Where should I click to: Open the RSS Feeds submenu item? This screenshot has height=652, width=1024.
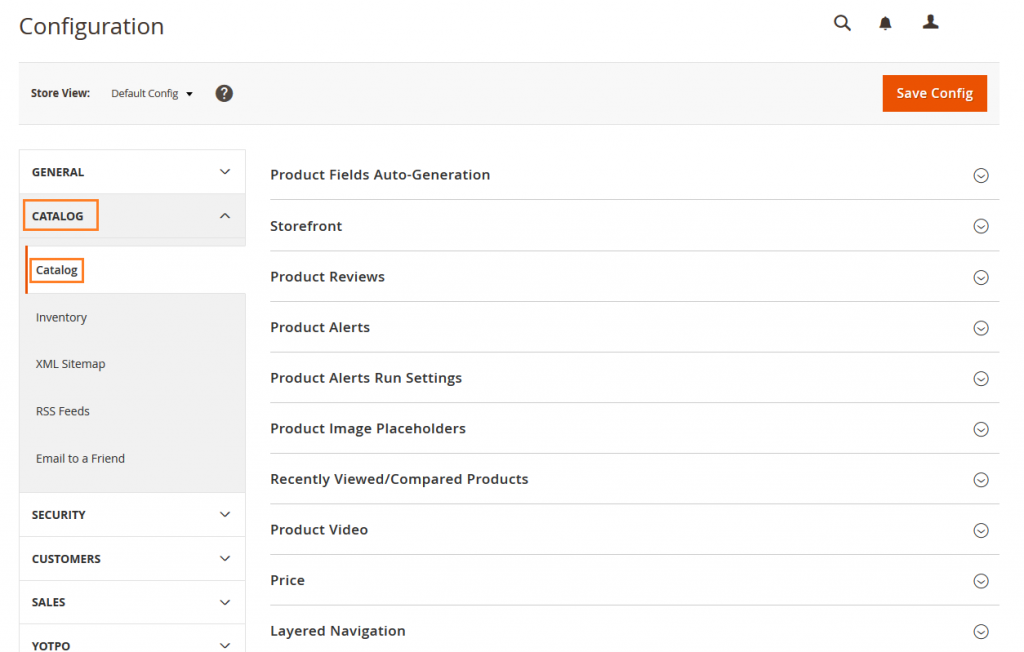point(63,411)
